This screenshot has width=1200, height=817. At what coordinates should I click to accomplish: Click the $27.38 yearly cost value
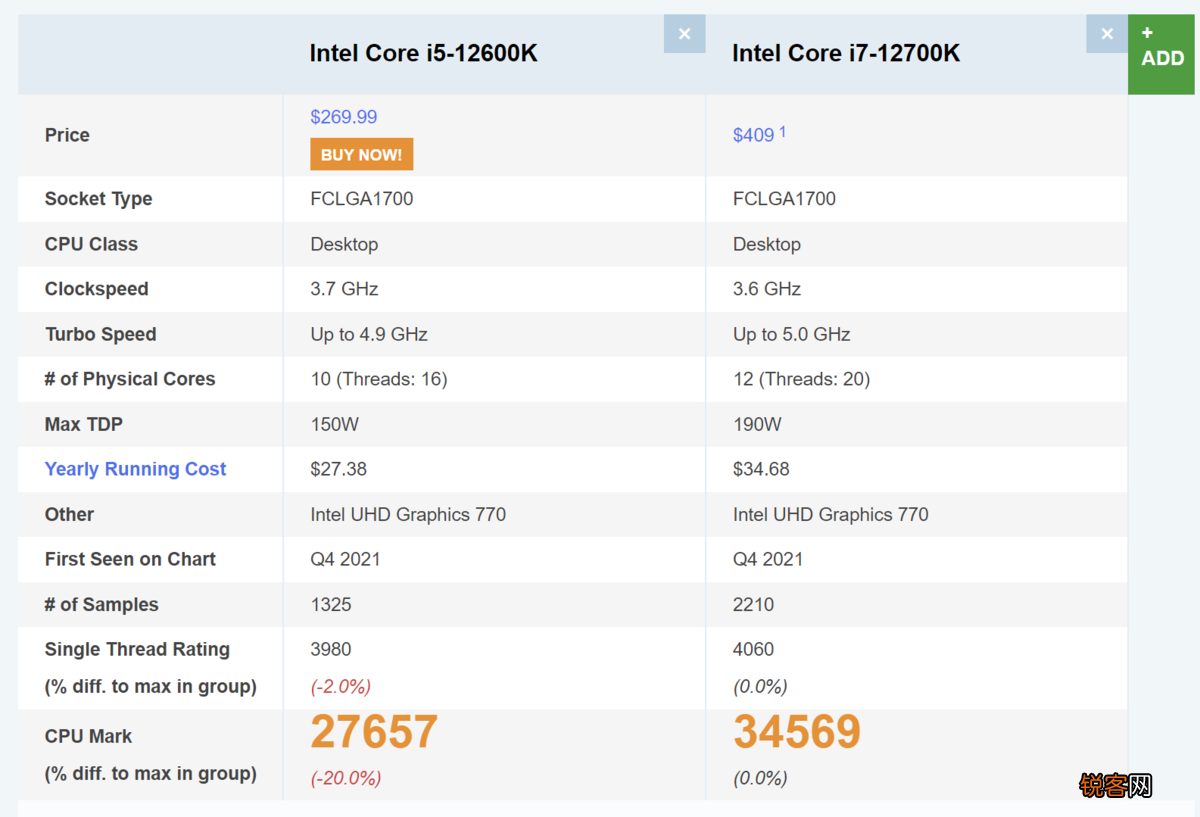pyautogui.click(x=339, y=469)
